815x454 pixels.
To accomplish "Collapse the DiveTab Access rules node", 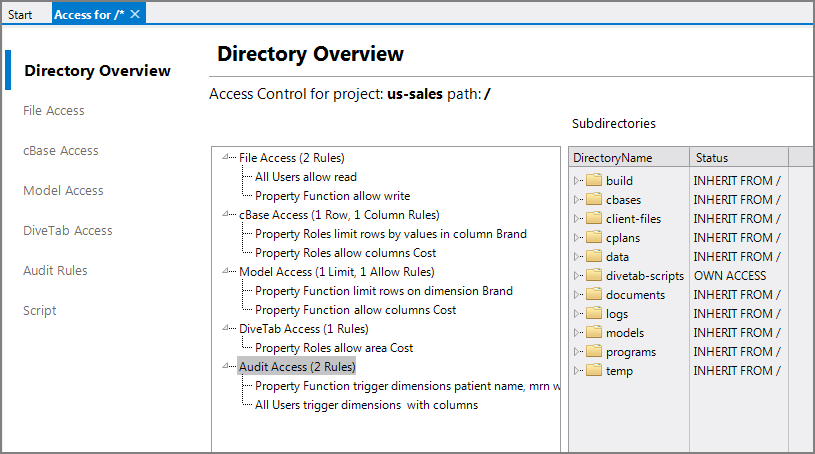I will pos(226,328).
